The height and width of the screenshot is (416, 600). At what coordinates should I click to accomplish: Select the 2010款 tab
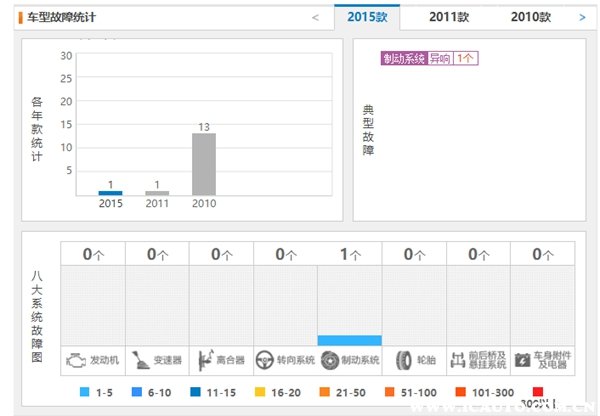pyautogui.click(x=530, y=17)
